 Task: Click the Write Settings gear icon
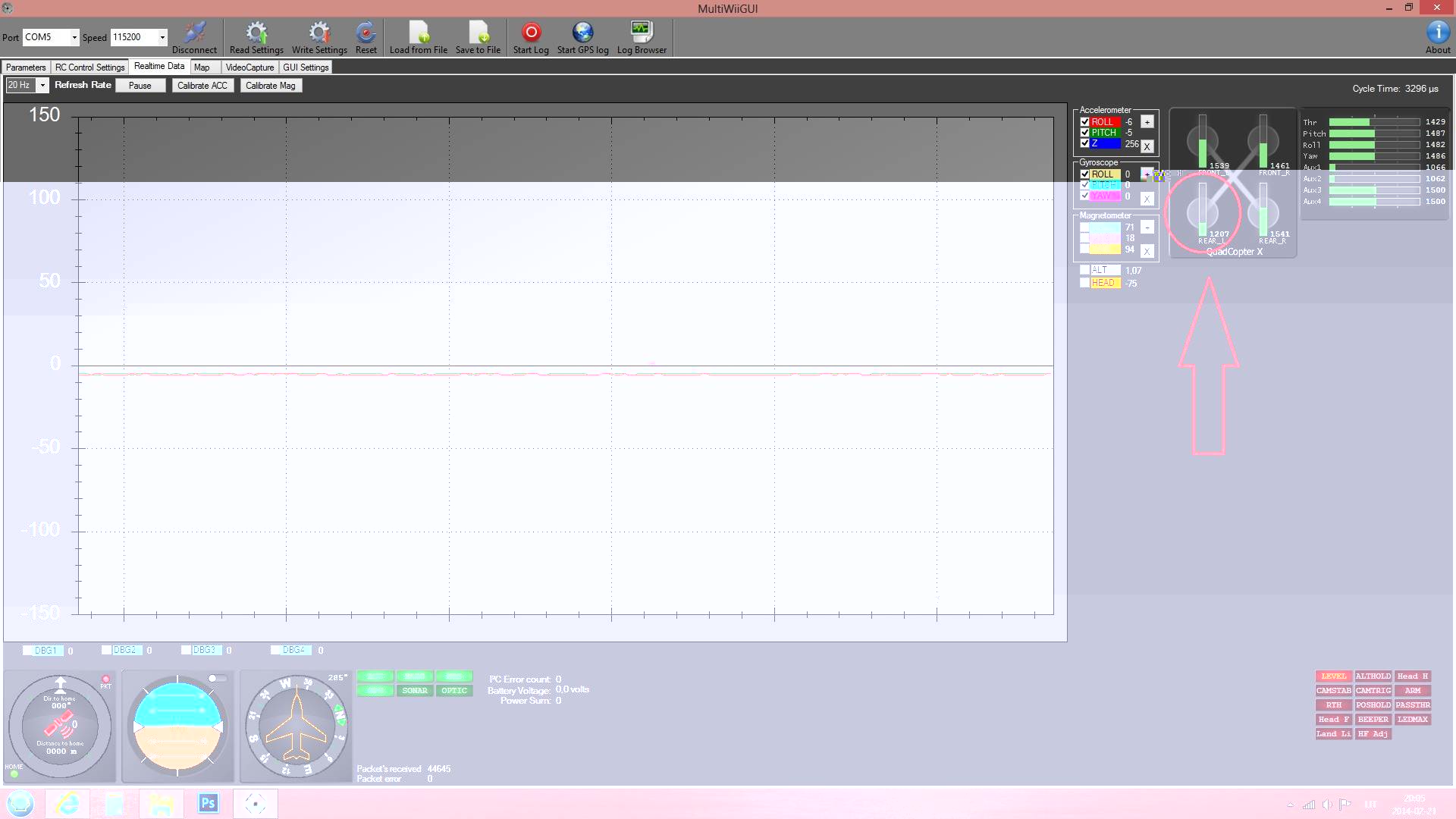point(319,33)
